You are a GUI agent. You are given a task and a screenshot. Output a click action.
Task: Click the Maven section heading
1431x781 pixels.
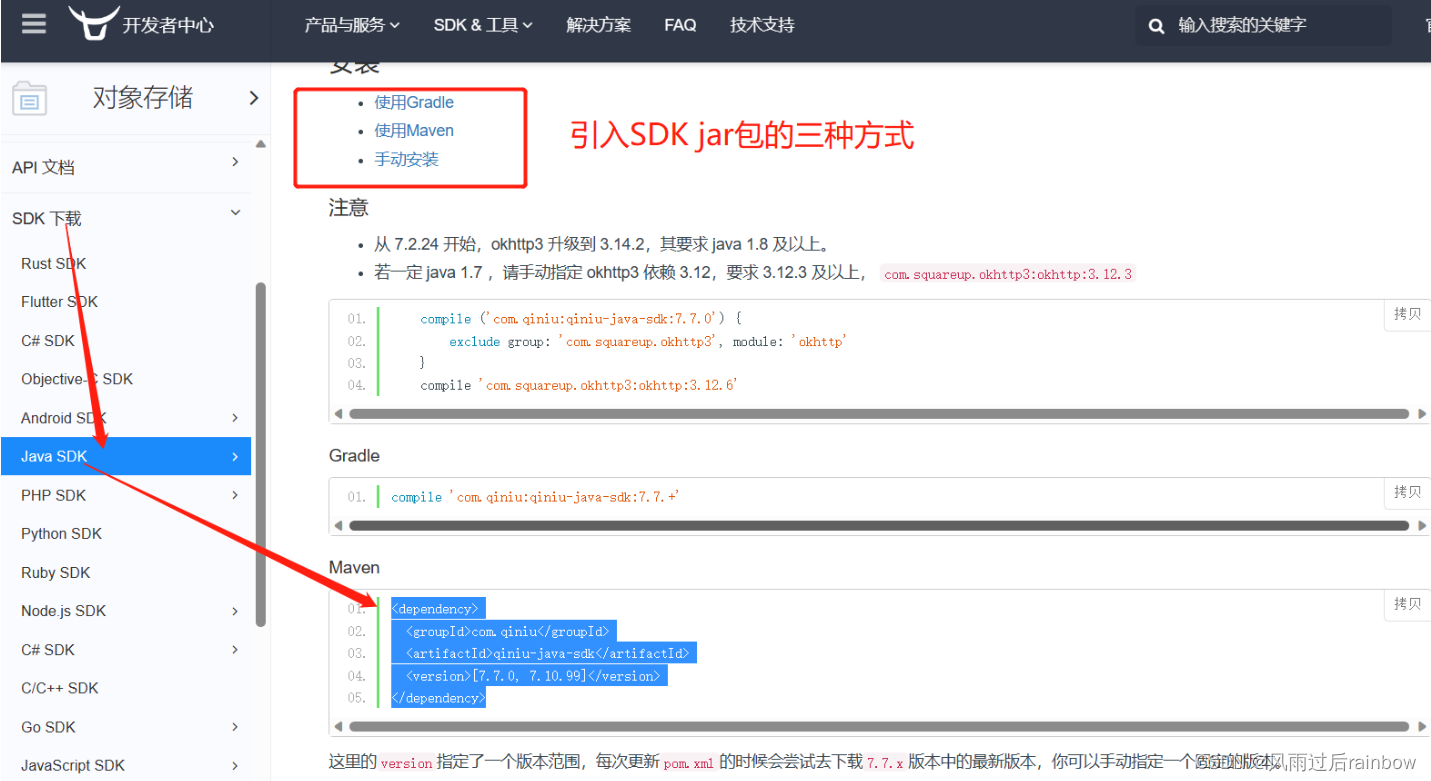point(355,568)
